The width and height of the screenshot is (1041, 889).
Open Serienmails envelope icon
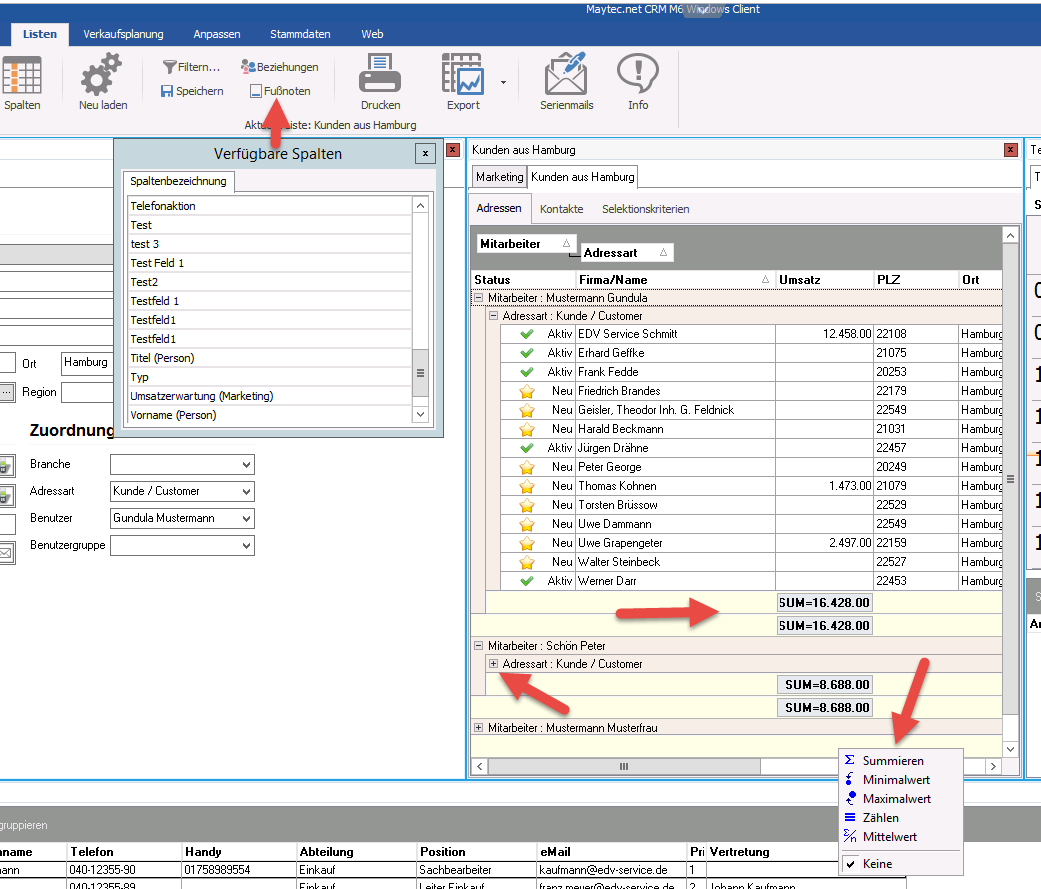click(x=566, y=74)
